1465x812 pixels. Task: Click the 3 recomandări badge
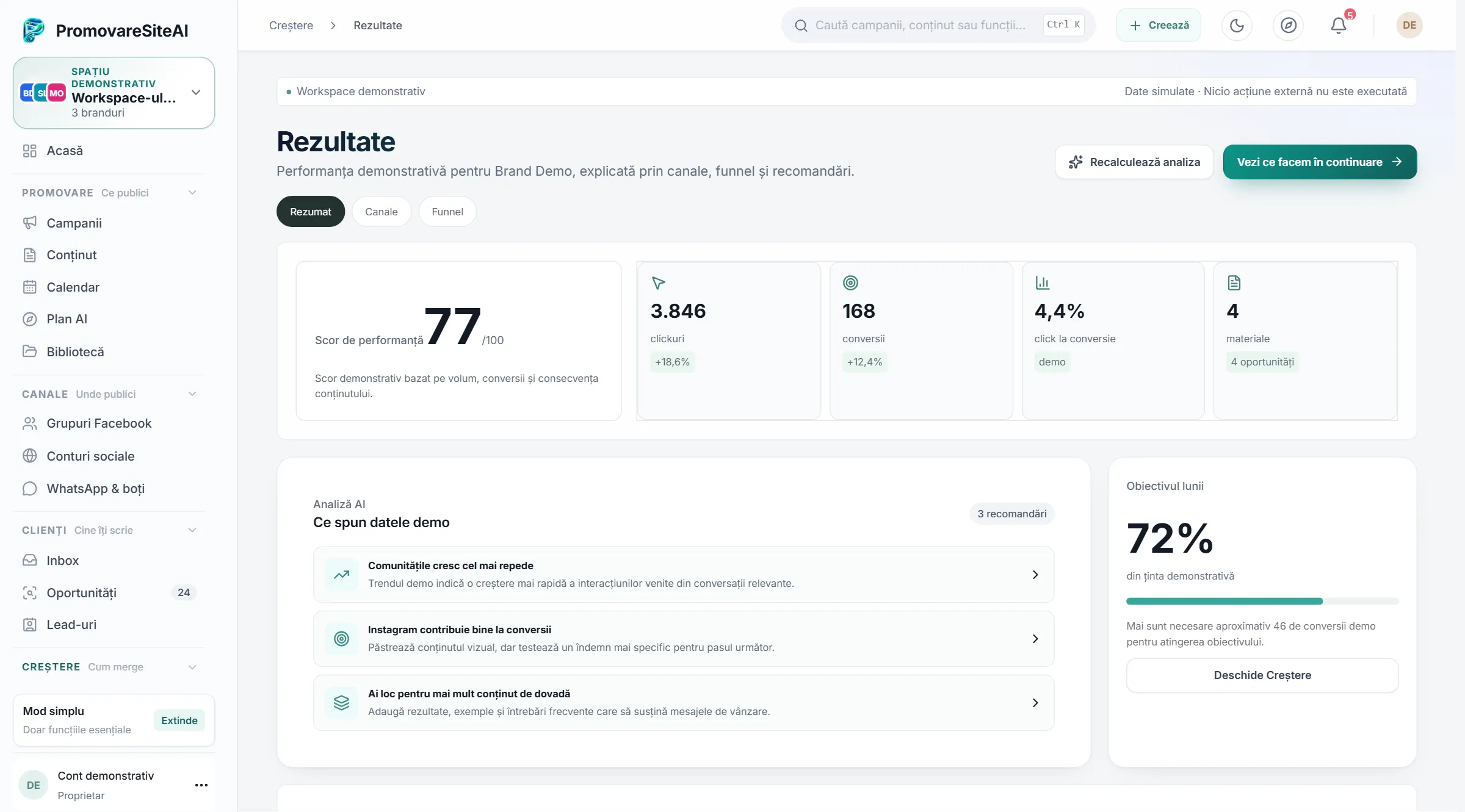coord(1012,514)
